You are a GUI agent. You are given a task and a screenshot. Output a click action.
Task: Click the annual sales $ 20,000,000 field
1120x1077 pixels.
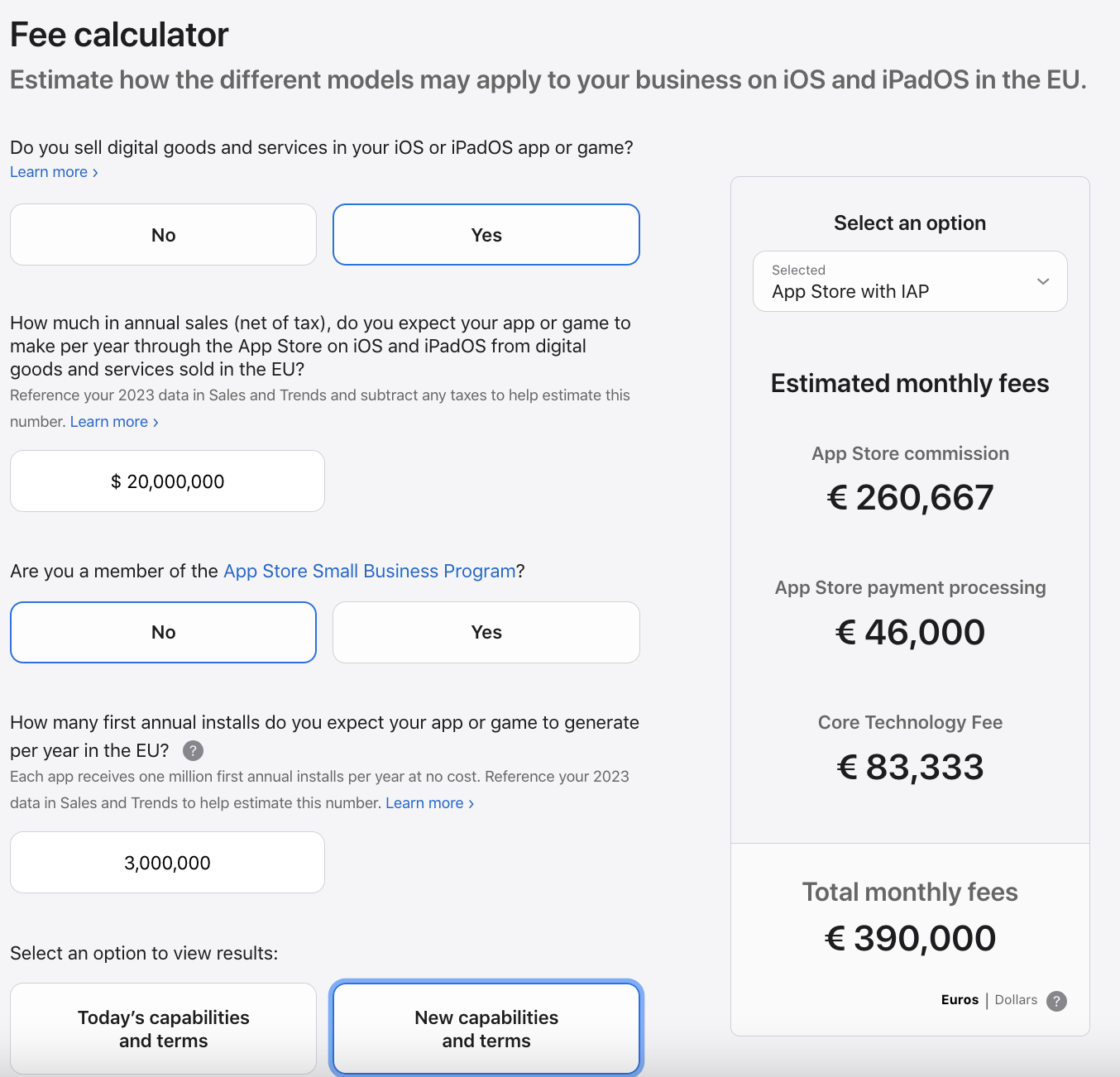(x=167, y=481)
